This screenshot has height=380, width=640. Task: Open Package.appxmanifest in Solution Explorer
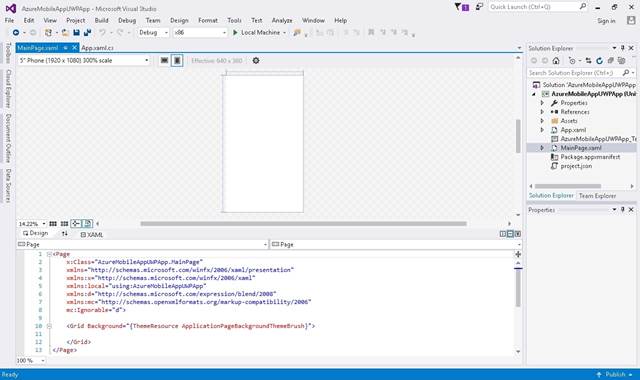590,157
